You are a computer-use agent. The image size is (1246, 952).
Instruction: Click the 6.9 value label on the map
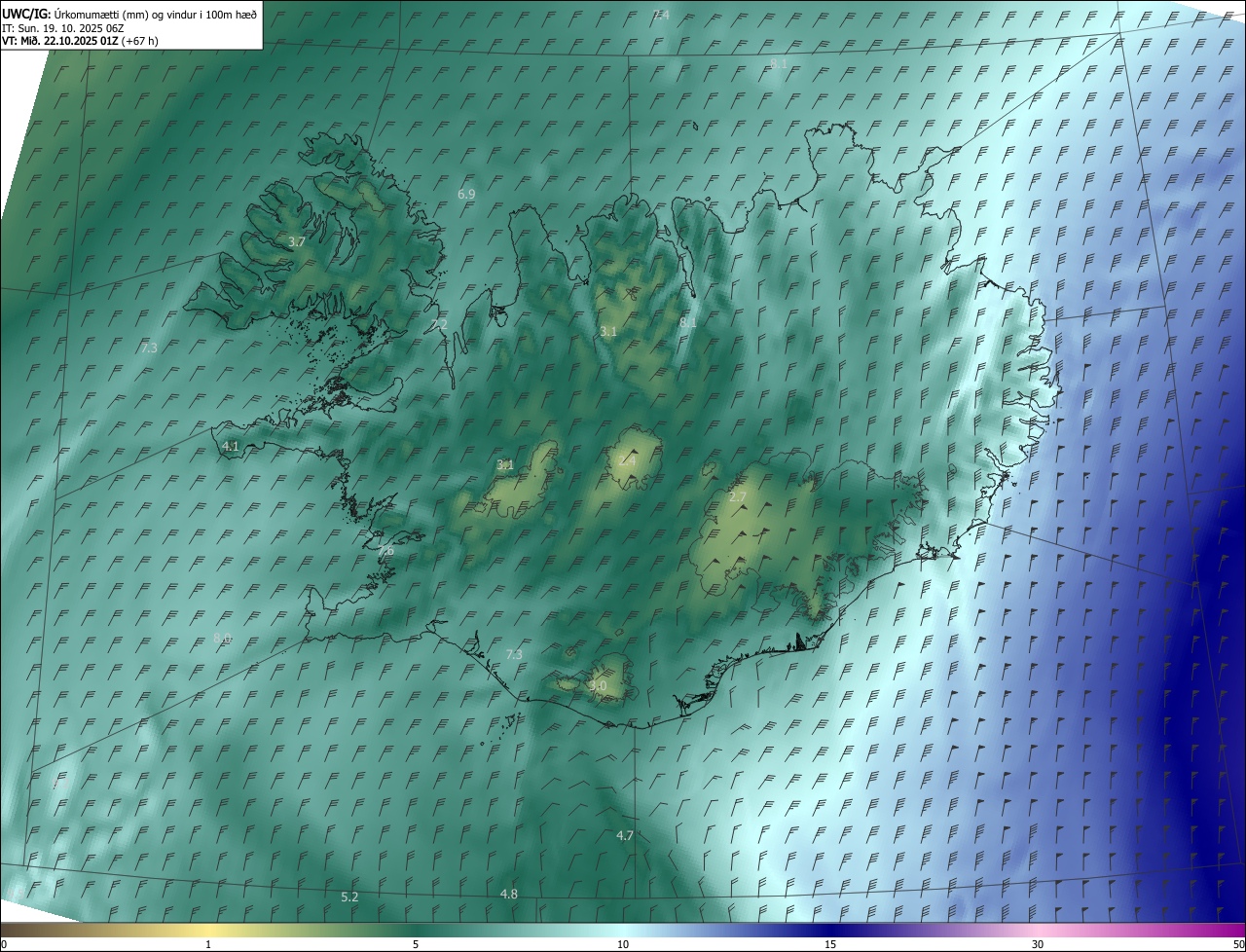466,195
